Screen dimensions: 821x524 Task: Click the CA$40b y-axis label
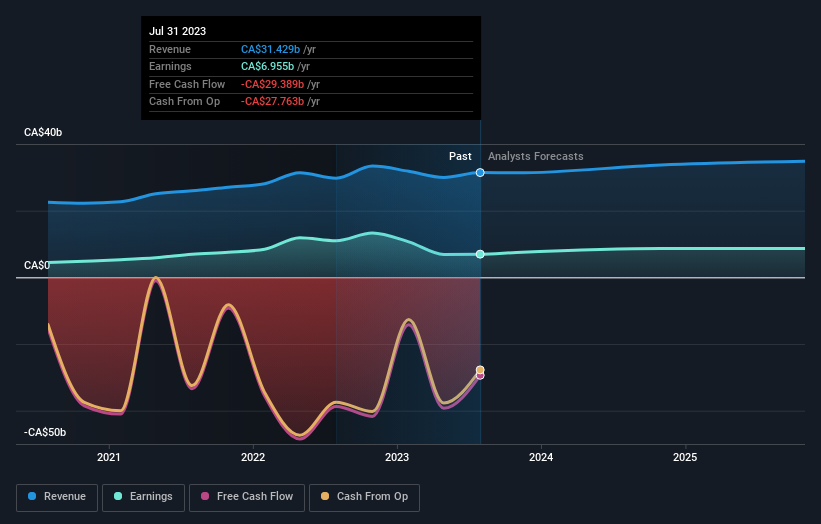click(43, 132)
